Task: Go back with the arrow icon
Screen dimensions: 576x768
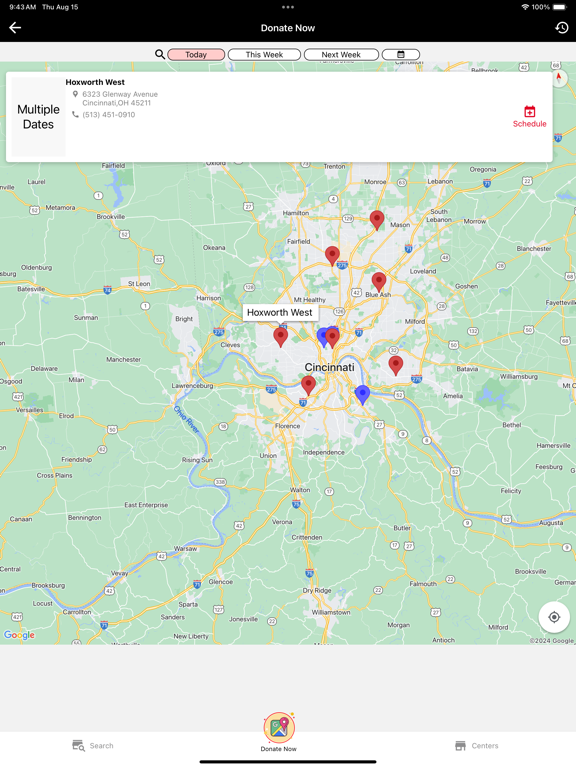Action: click(x=15, y=28)
